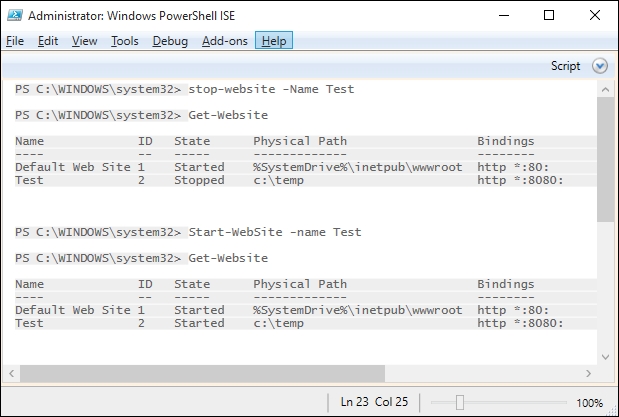Expand the Script pane chevron button

pos(600,66)
